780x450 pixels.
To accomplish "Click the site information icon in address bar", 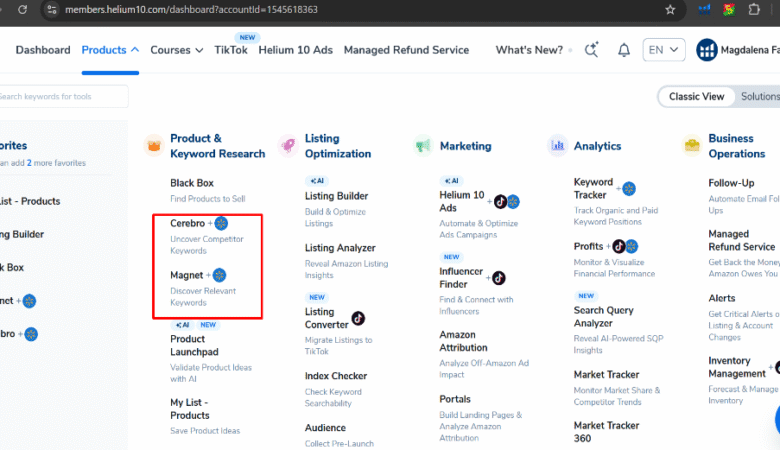I will (52, 9).
